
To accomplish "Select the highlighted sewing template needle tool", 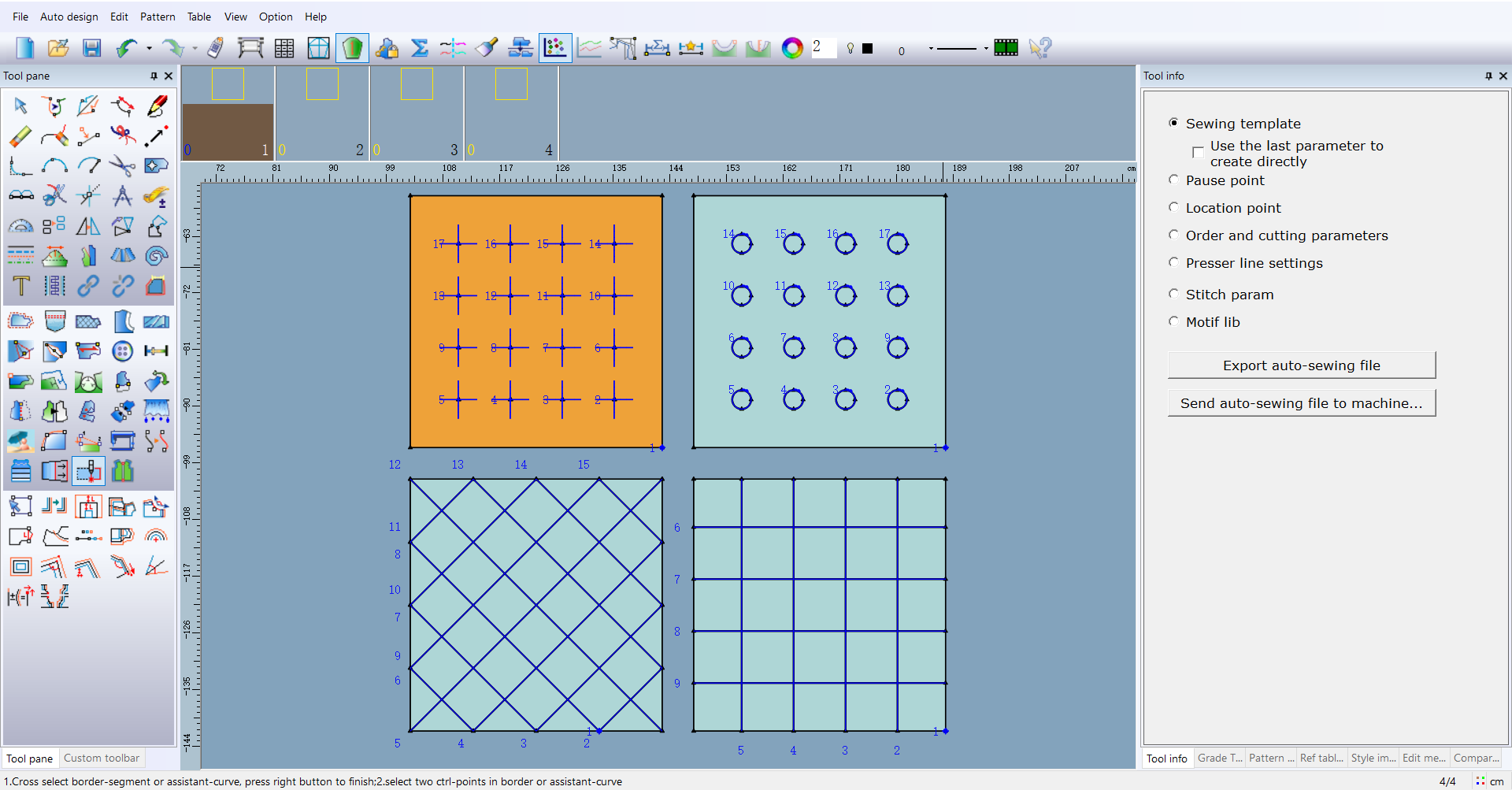I will click(x=88, y=471).
